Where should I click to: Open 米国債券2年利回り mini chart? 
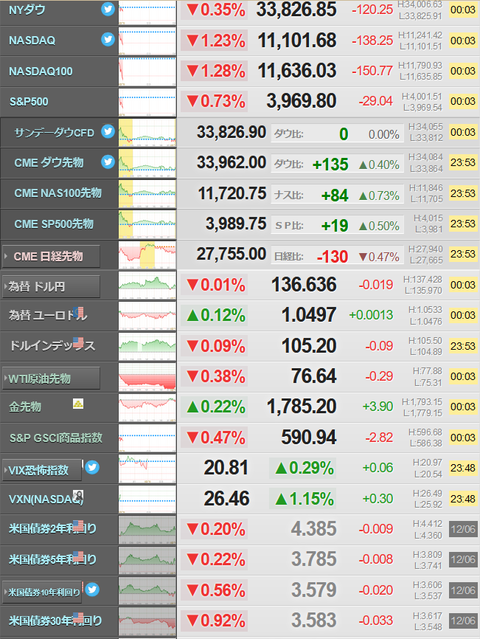[x=148, y=530]
